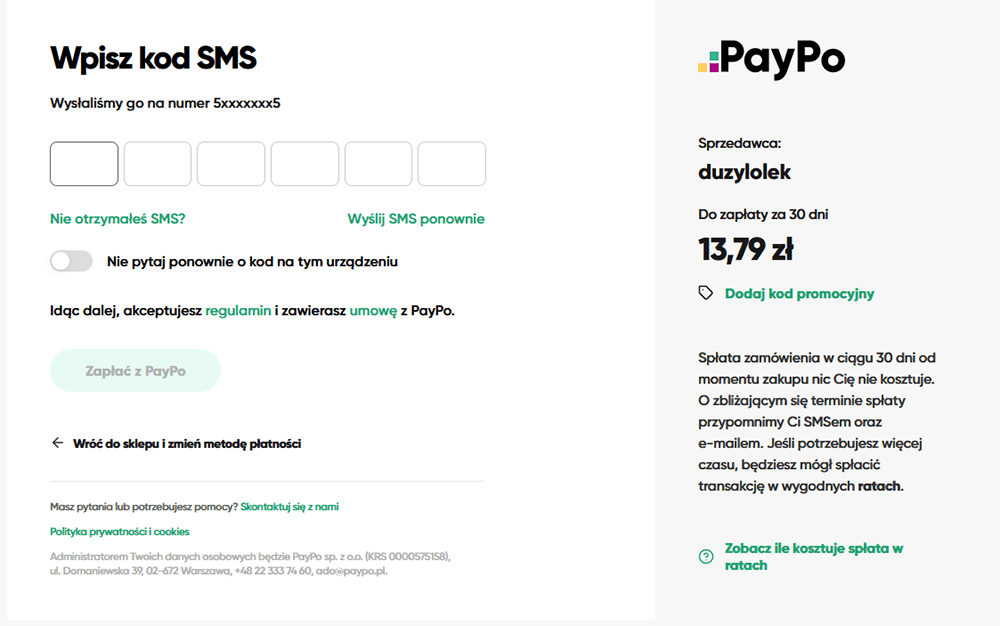Open 'Polityka prywatności i cookies' link

pos(120,532)
